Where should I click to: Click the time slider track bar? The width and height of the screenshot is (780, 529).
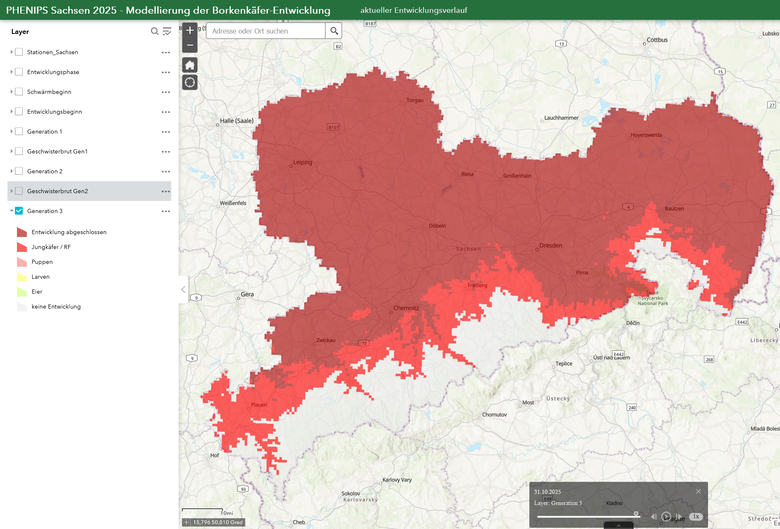pyautogui.click(x=588, y=517)
